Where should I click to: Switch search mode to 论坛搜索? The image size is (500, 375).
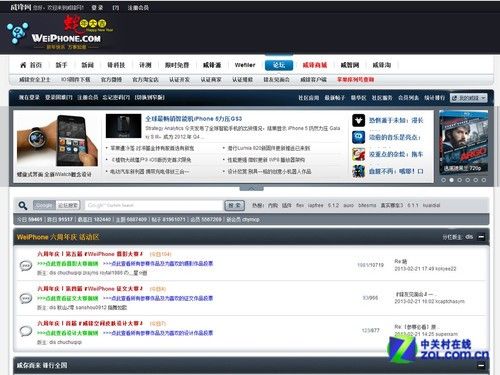(x=68, y=205)
